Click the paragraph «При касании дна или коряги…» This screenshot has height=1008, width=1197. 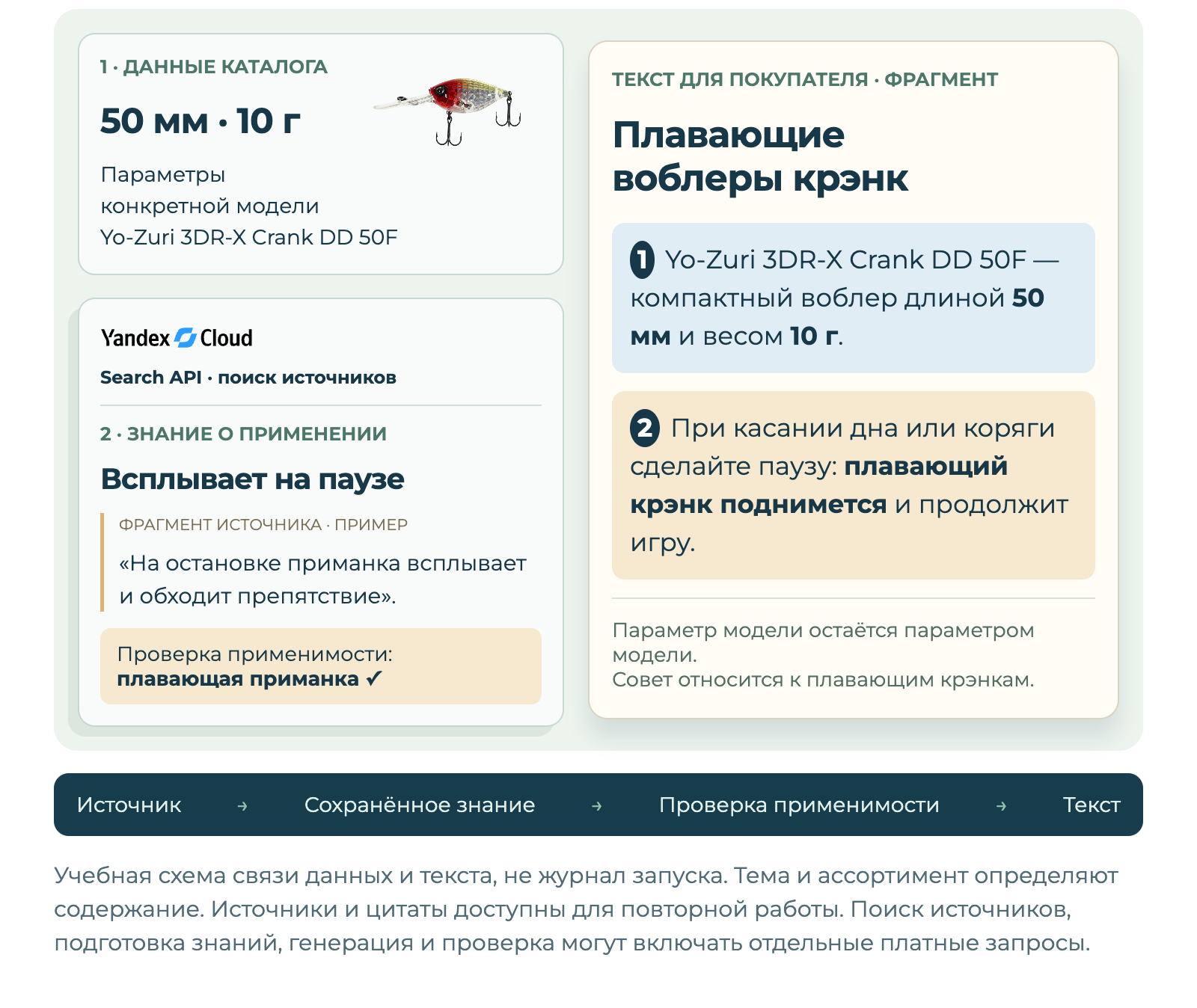(x=854, y=485)
